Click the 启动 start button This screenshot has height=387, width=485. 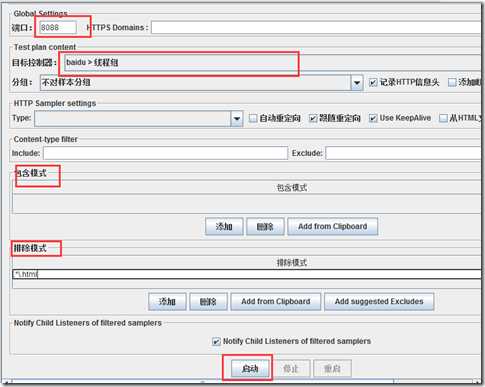(x=250, y=369)
